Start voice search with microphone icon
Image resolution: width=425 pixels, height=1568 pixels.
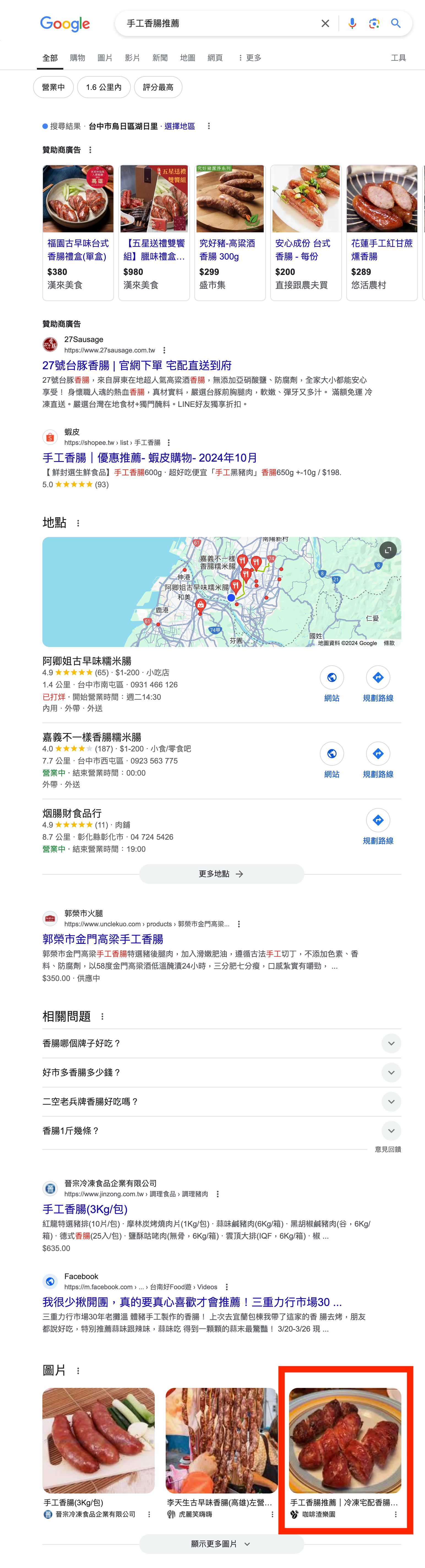(x=352, y=23)
